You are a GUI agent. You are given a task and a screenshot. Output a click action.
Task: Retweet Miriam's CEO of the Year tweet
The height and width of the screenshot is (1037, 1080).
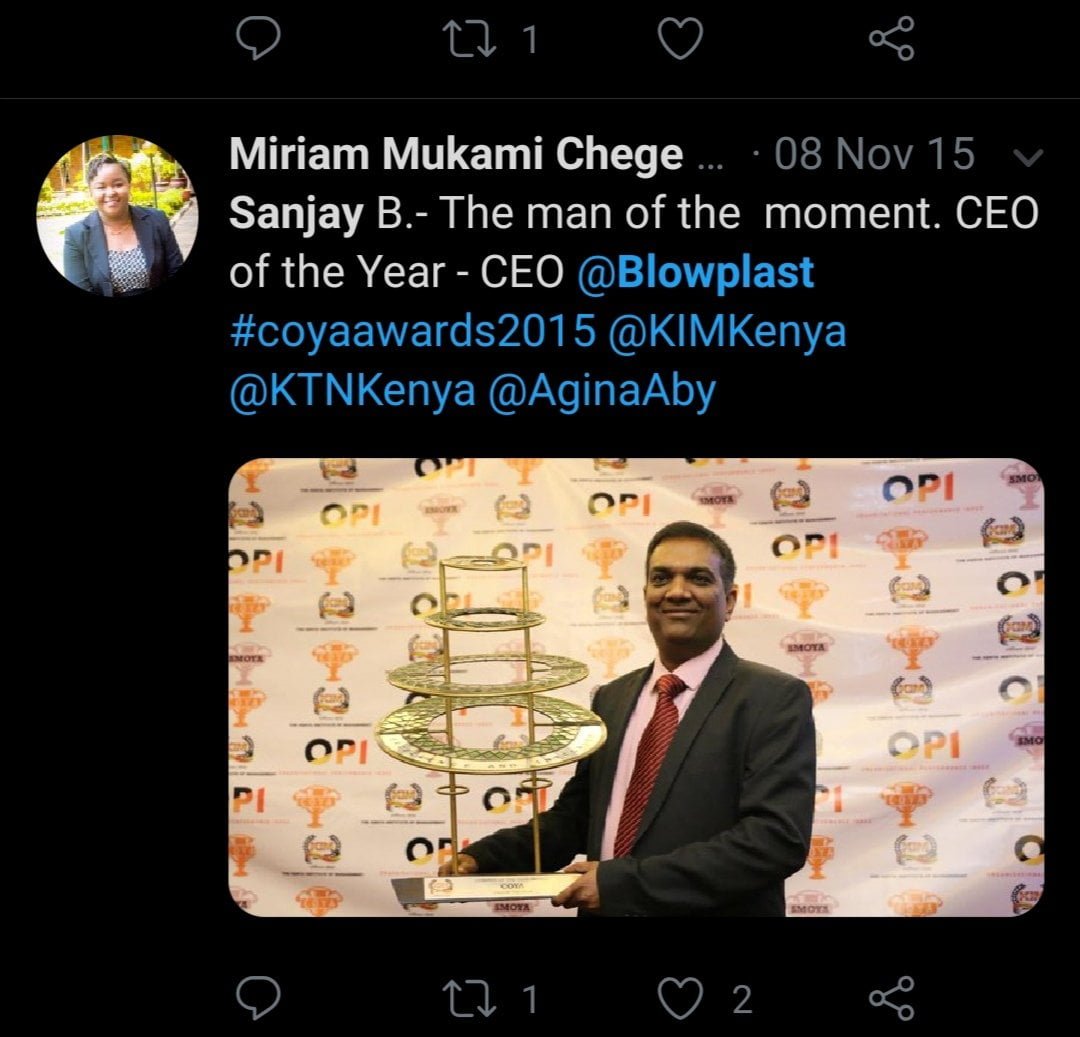(x=469, y=998)
